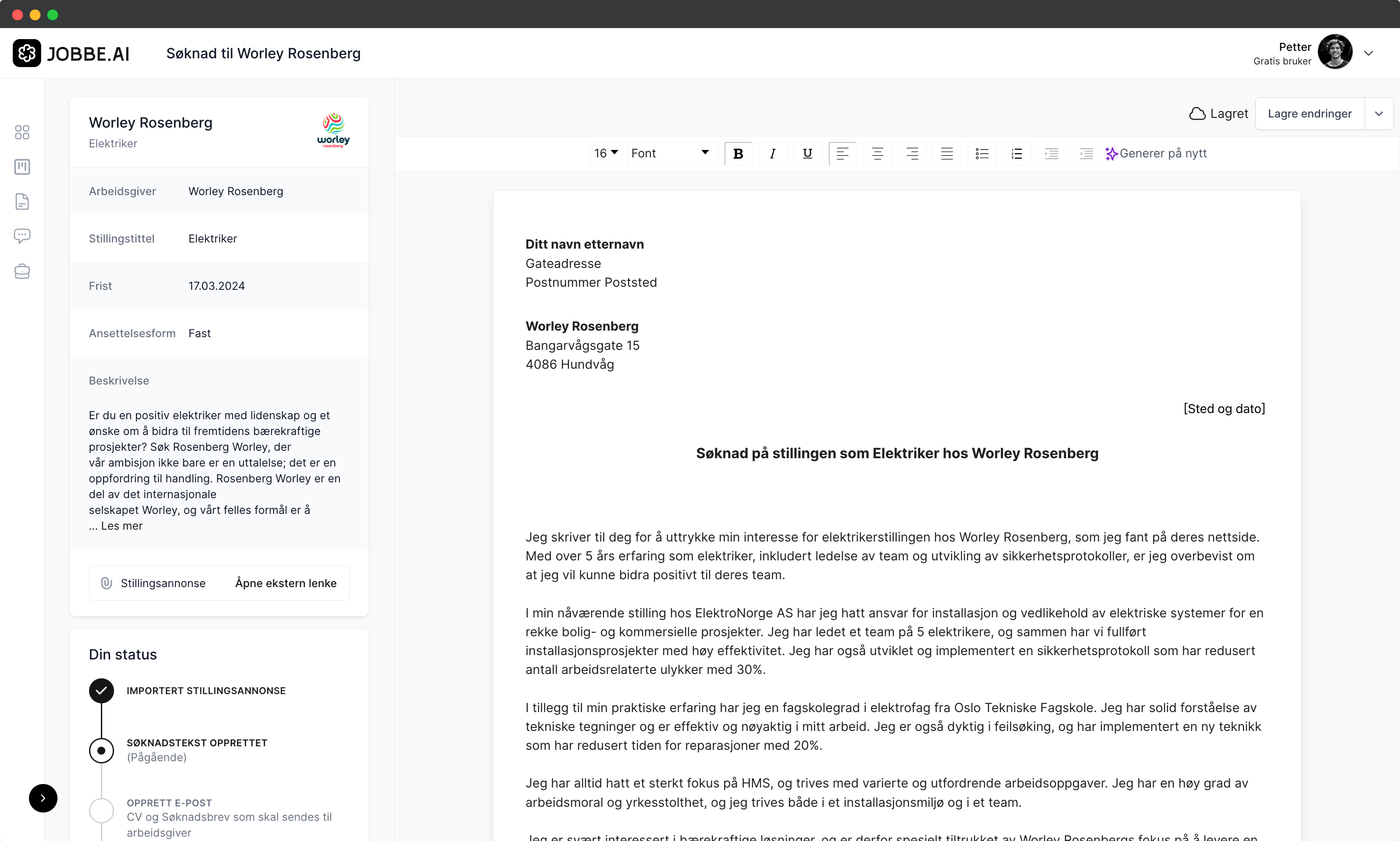1400x841 pixels.
Task: Toggle underline formatting
Action: tap(808, 153)
